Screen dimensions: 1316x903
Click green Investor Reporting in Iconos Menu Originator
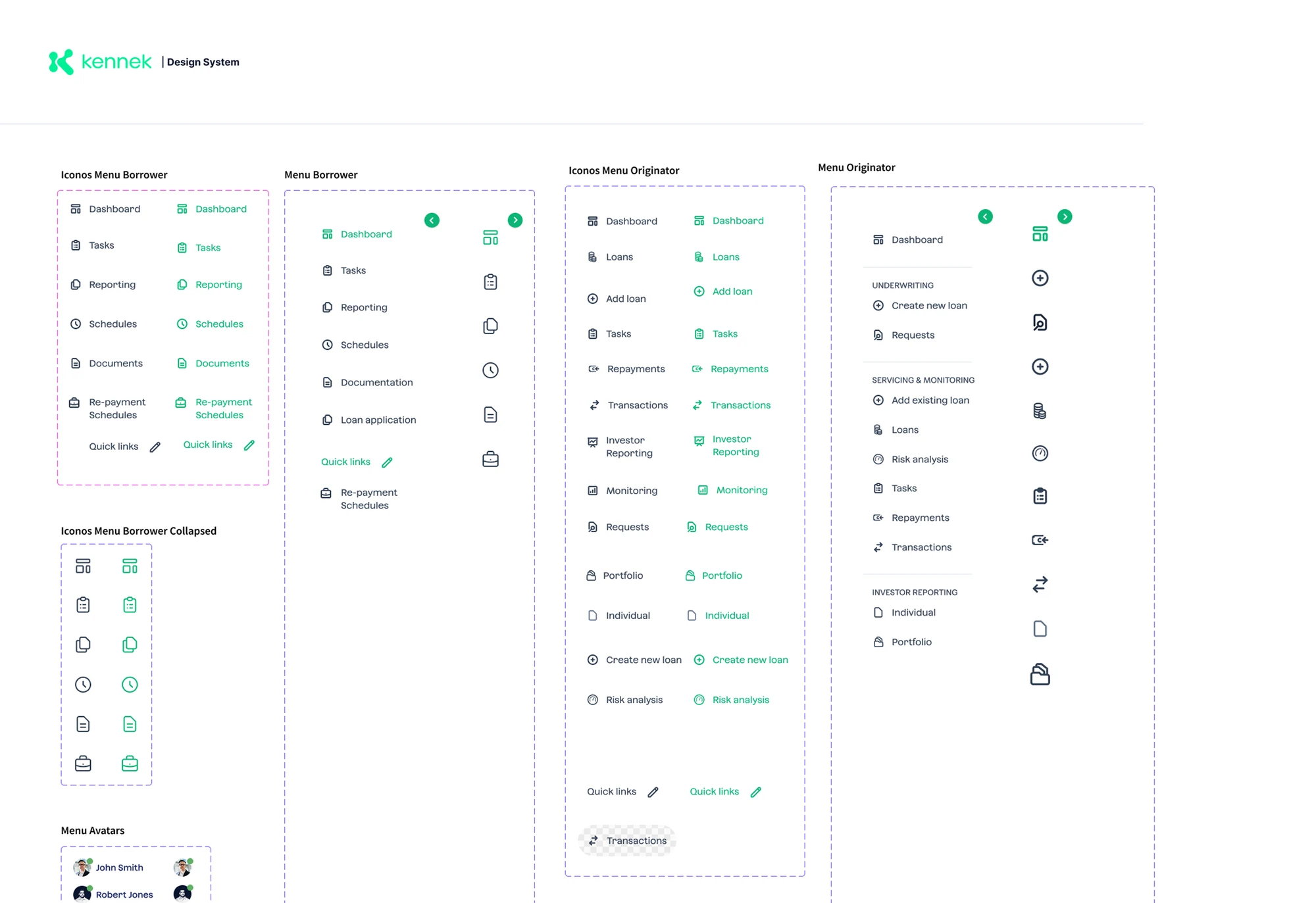(x=726, y=445)
